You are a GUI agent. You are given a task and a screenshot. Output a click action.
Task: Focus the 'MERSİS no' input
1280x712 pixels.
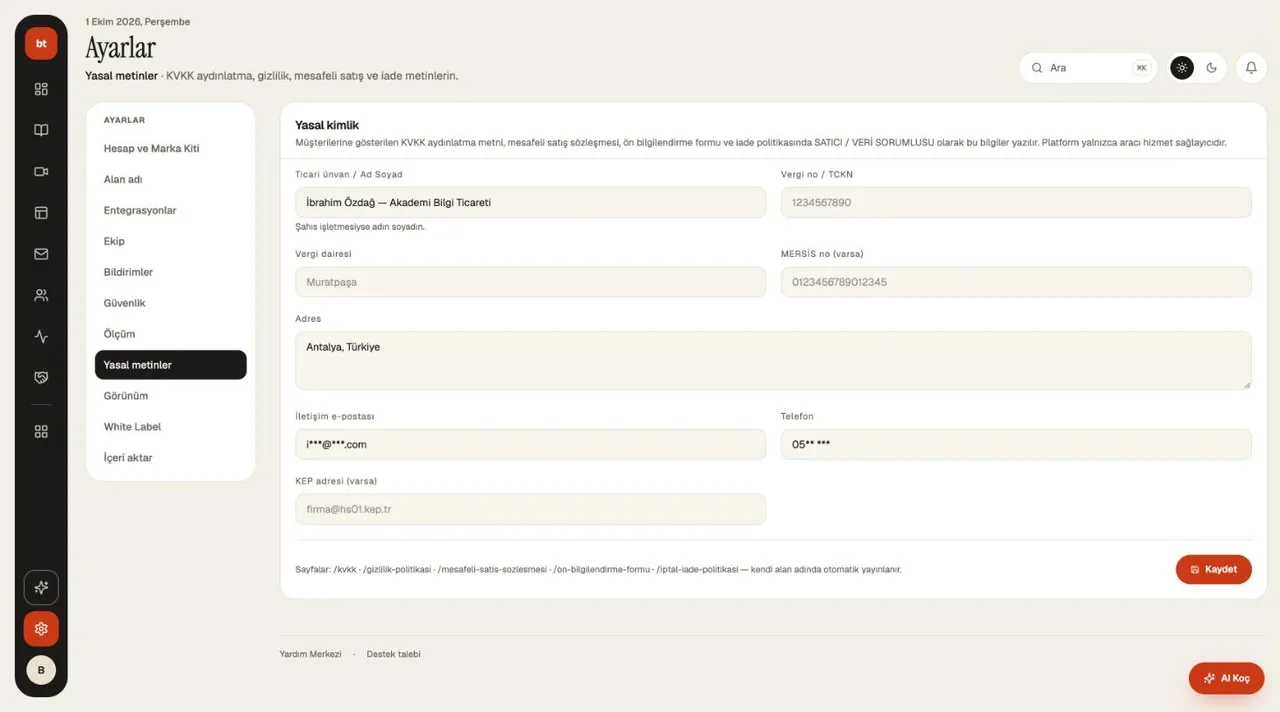pos(1016,282)
